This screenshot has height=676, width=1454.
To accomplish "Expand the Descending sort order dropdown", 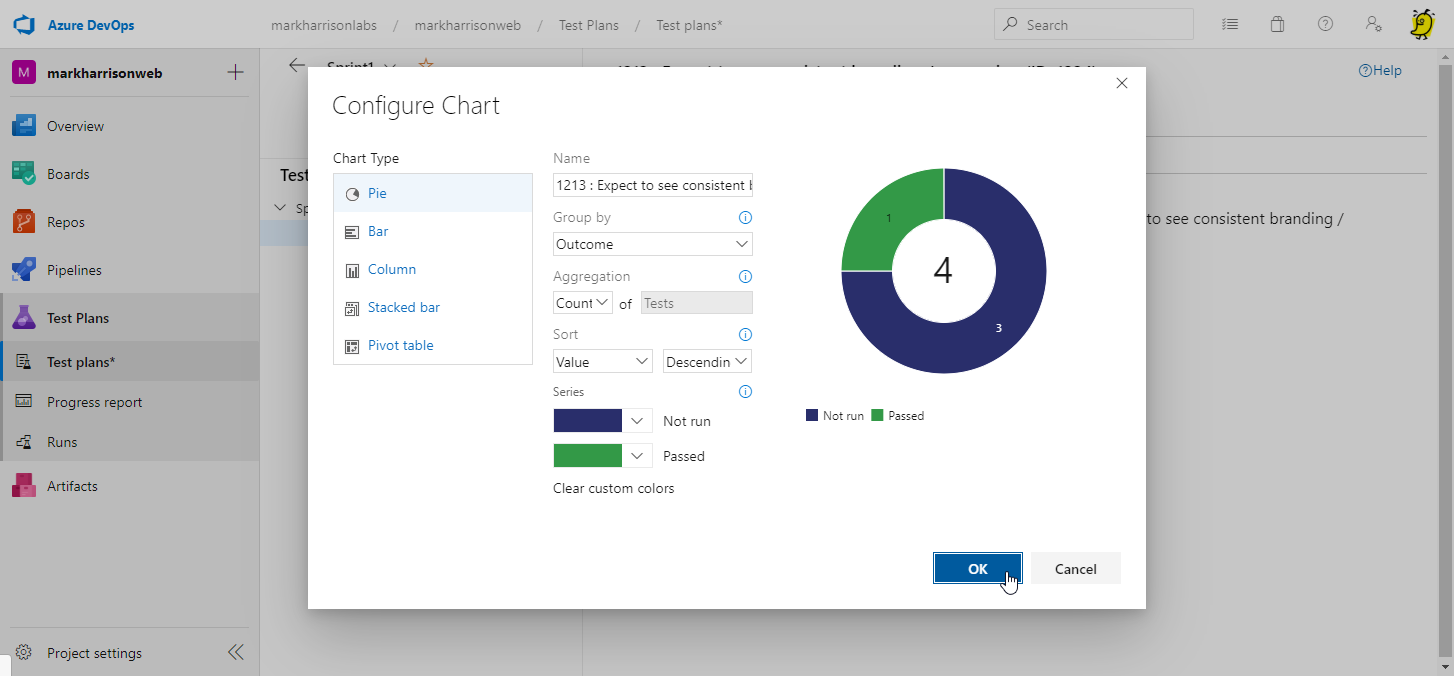I will point(707,362).
